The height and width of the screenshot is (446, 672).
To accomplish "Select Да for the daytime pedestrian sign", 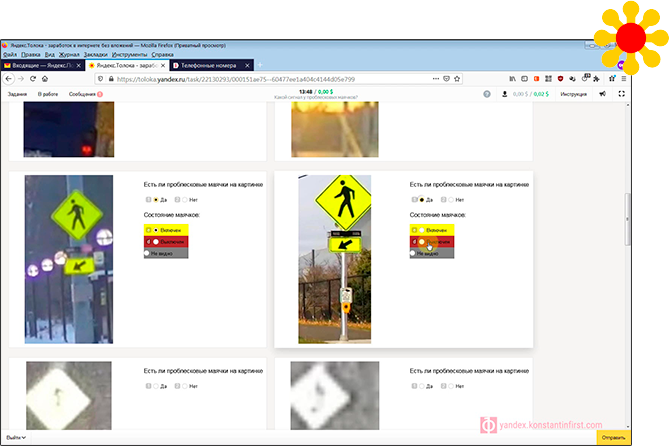I will [x=422, y=200].
